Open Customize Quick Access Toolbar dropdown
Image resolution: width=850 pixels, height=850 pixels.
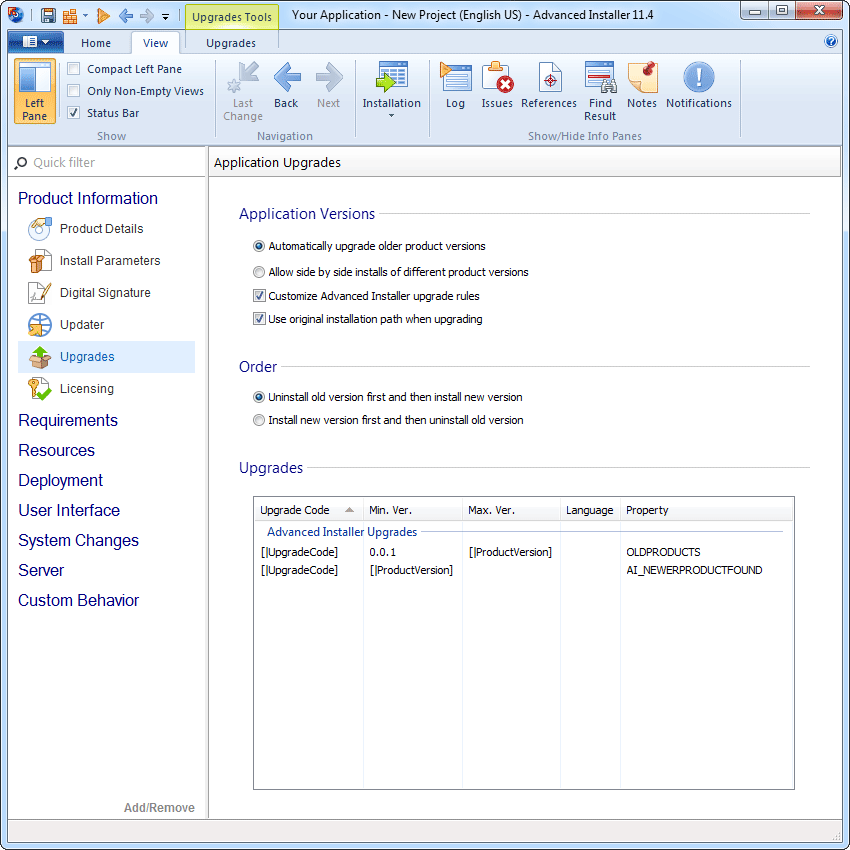[165, 17]
